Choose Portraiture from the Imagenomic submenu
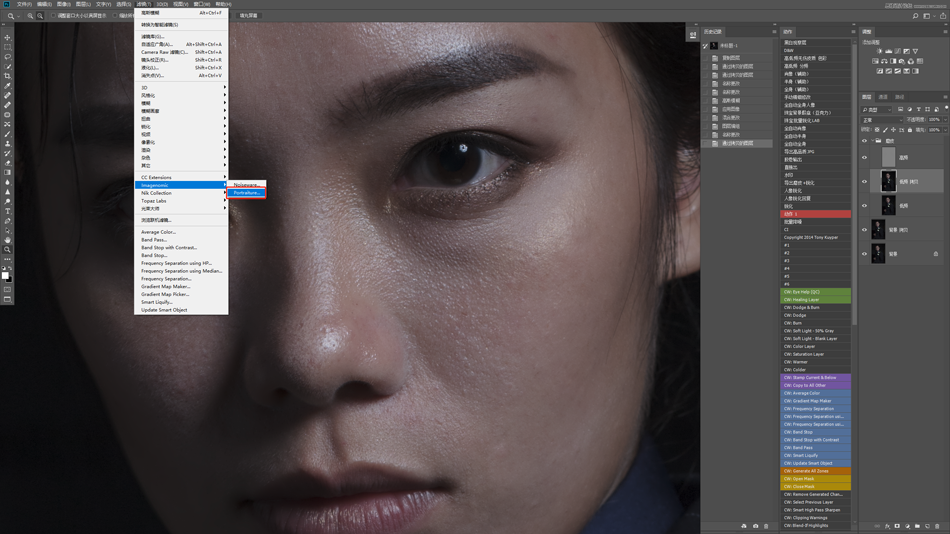Viewport: 950px width, 534px height. pyautogui.click(x=247, y=193)
